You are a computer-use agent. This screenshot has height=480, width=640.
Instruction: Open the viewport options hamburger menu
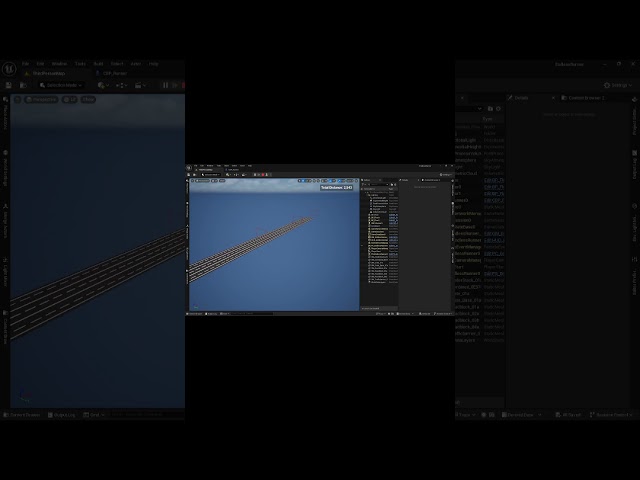[18, 100]
